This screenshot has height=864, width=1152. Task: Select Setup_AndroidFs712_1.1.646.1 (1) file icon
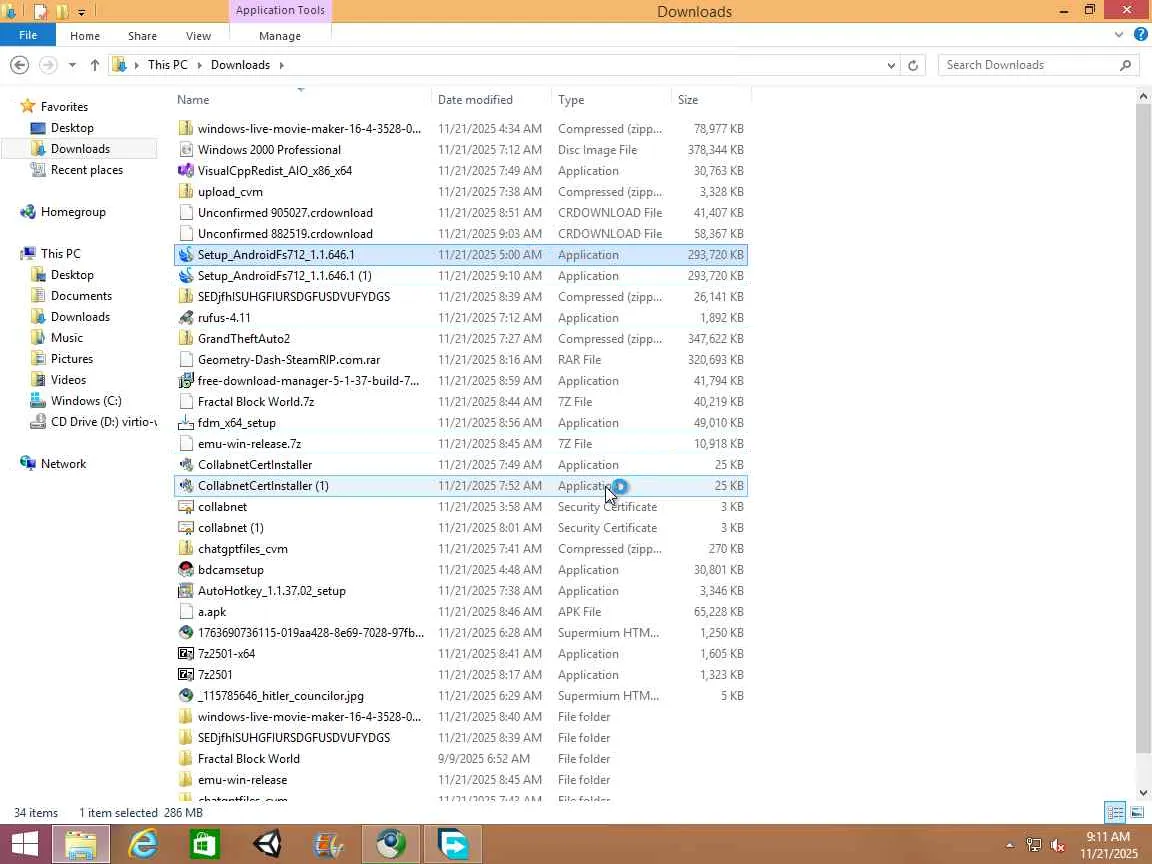click(x=186, y=276)
